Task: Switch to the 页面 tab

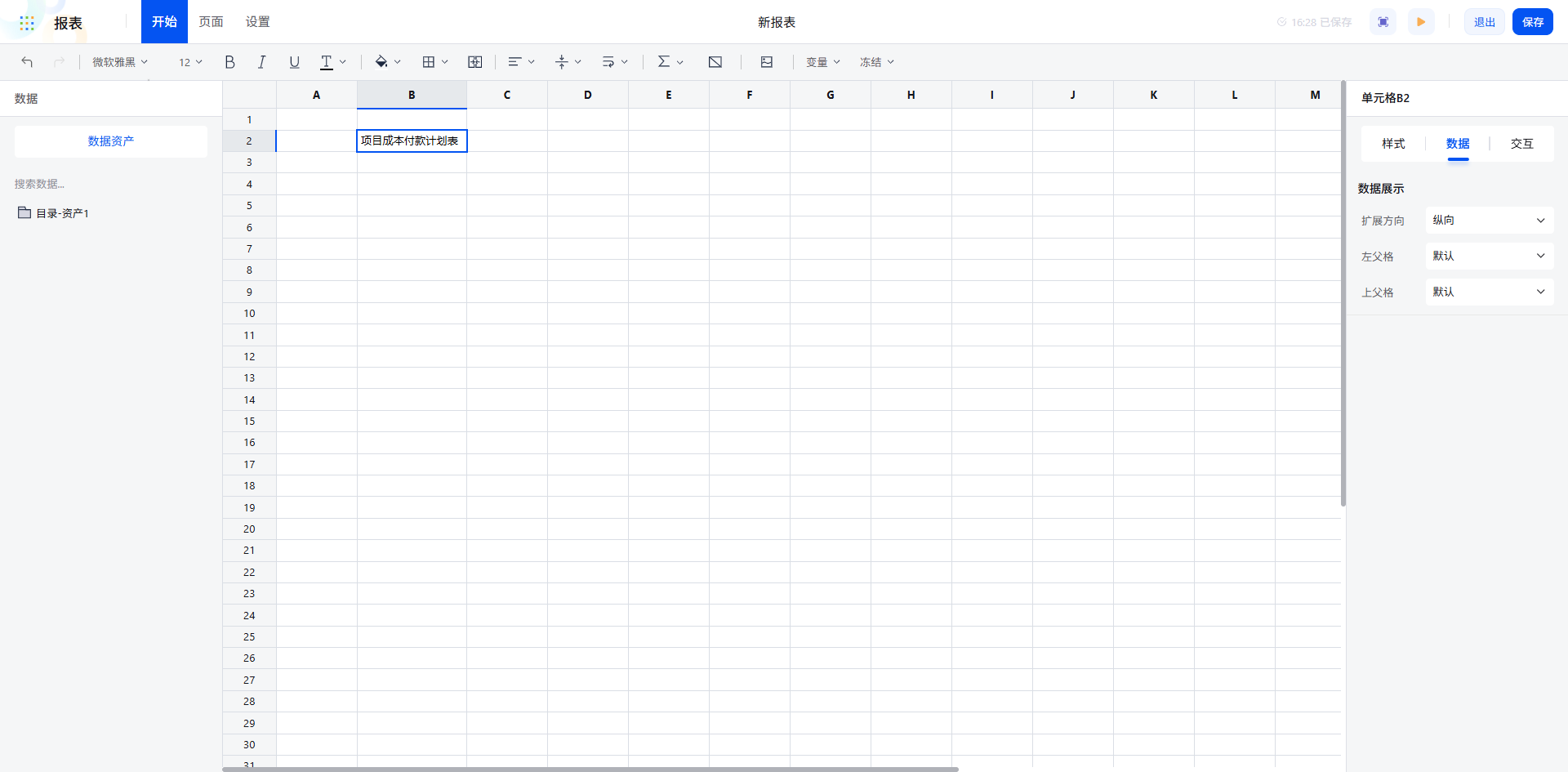Action: point(212,22)
